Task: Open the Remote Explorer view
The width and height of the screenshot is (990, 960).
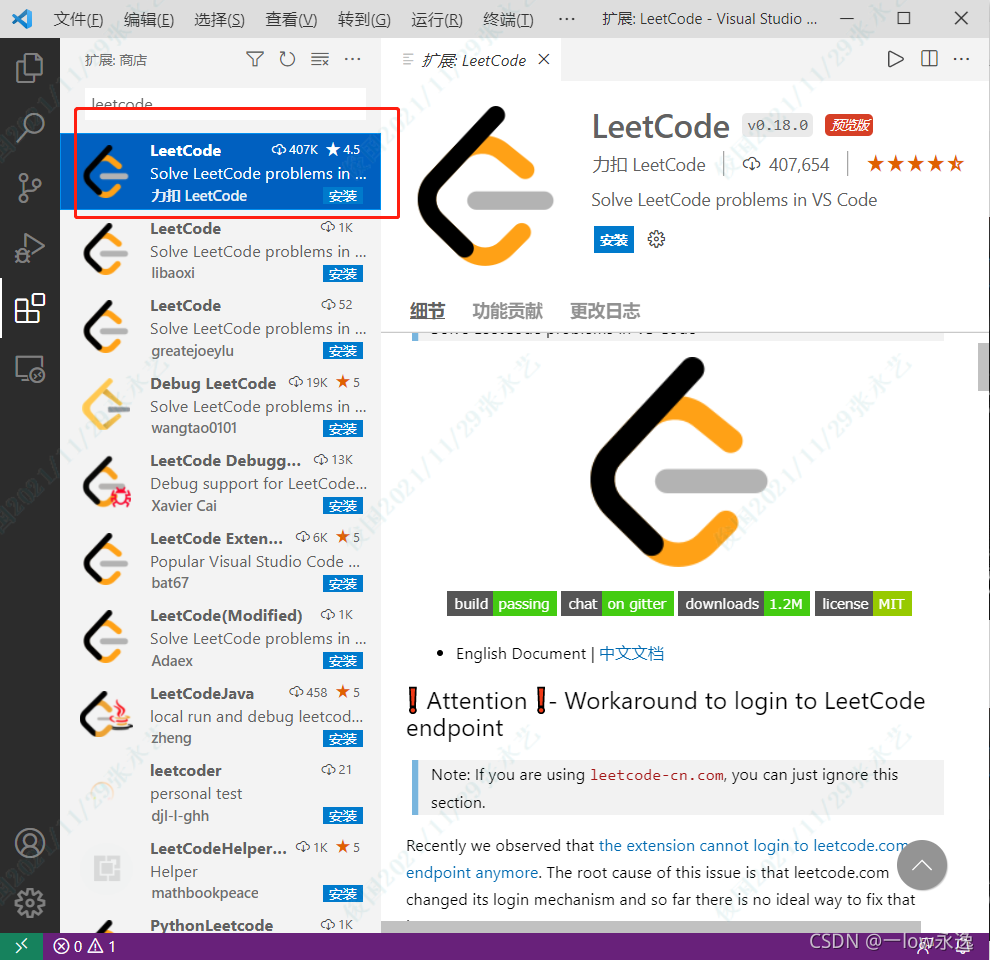Action: (x=29, y=369)
